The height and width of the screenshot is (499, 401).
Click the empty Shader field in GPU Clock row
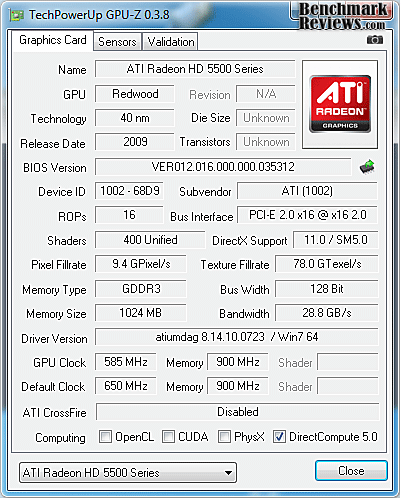tap(348, 362)
